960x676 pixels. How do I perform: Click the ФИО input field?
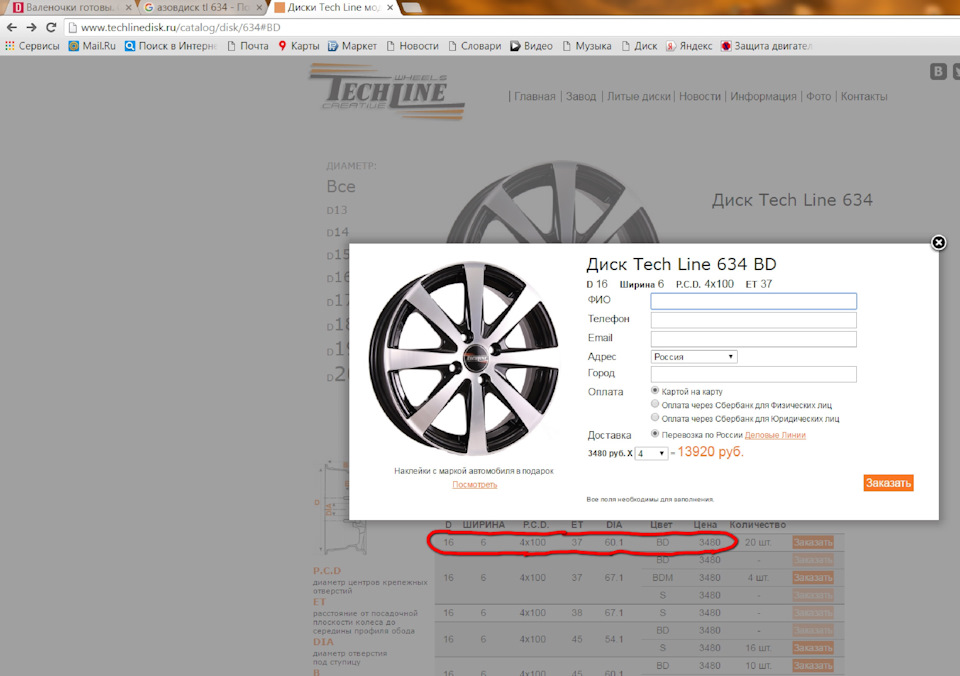[753, 301]
